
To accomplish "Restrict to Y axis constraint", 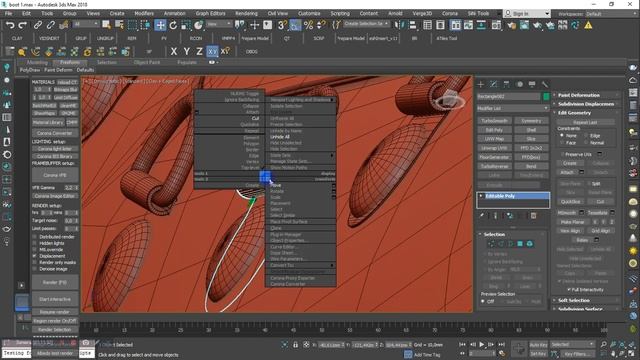I will pyautogui.click(x=187, y=51).
